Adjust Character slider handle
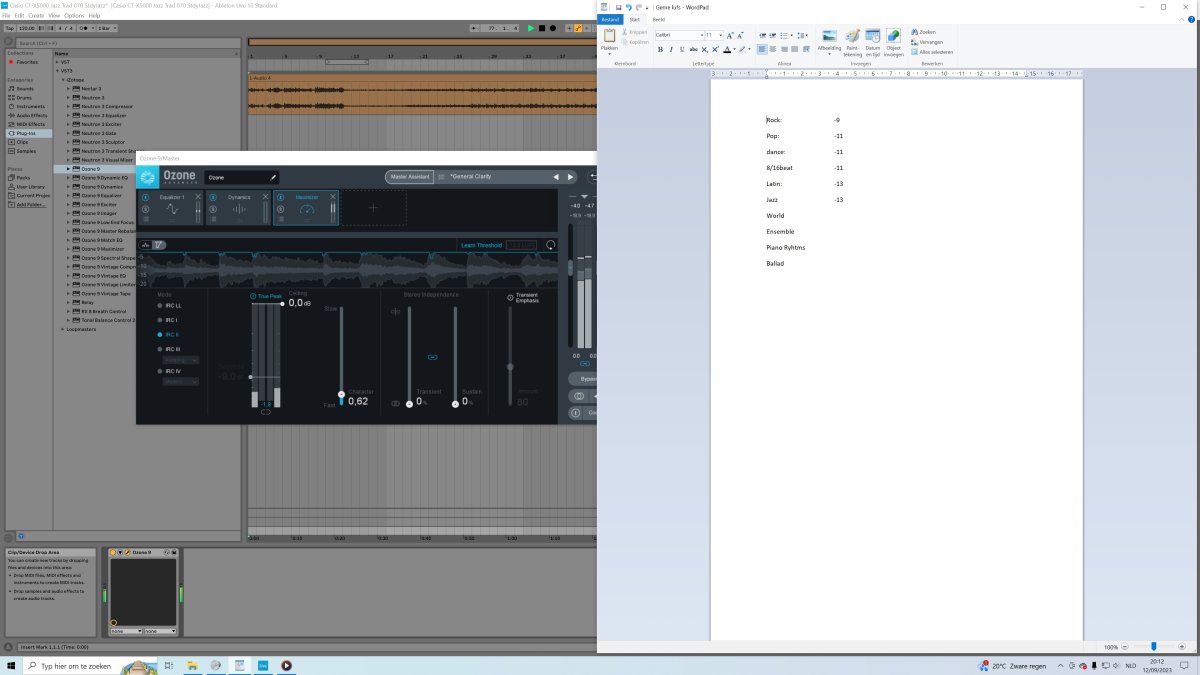 point(341,395)
